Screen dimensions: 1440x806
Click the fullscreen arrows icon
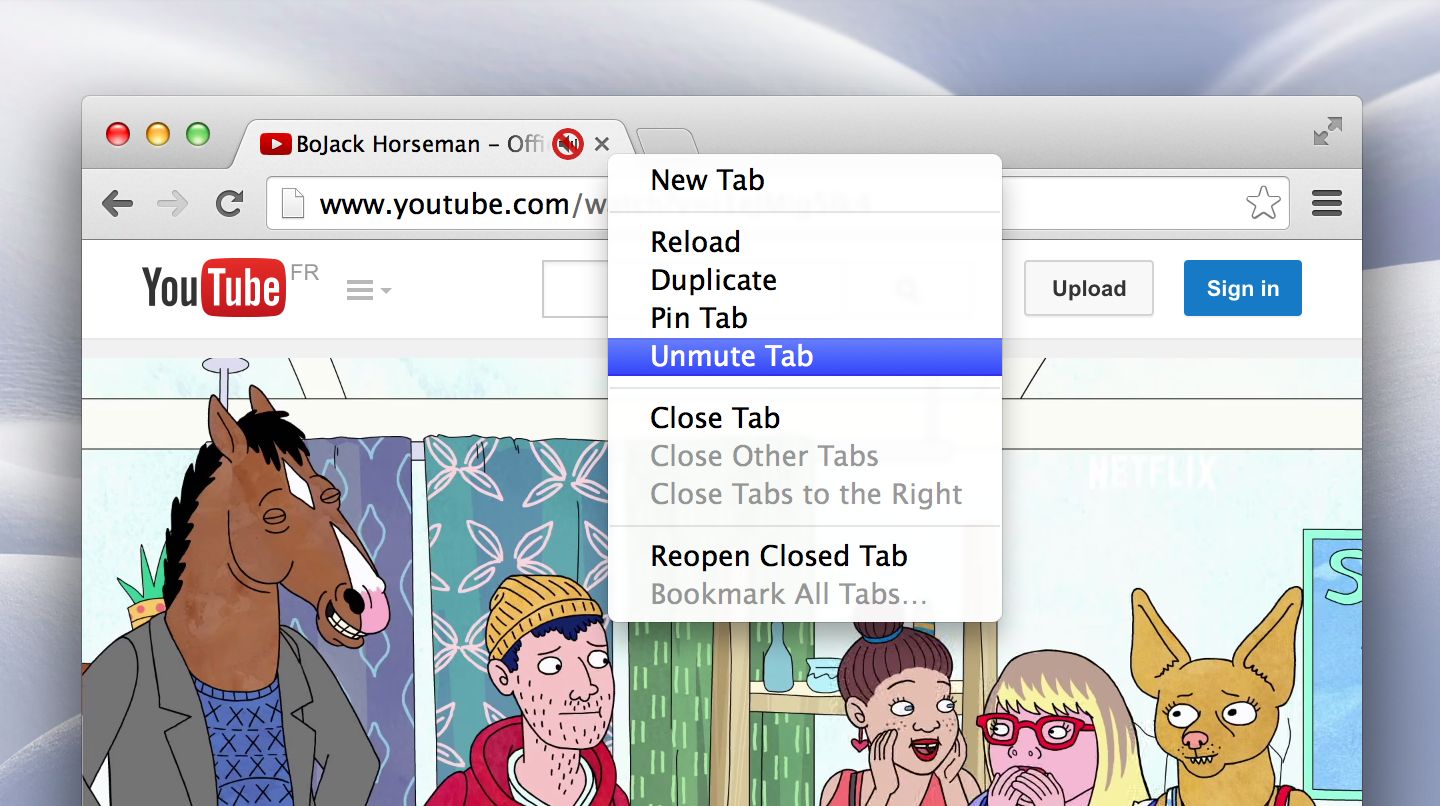[1327, 131]
